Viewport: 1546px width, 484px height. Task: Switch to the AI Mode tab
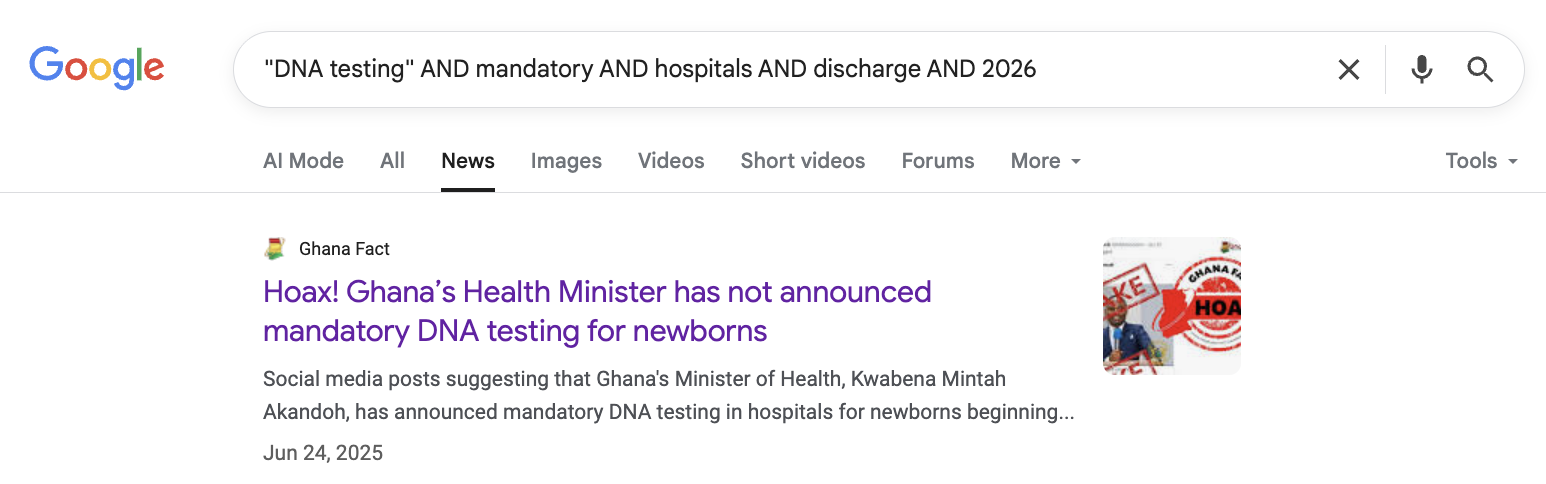tap(303, 161)
